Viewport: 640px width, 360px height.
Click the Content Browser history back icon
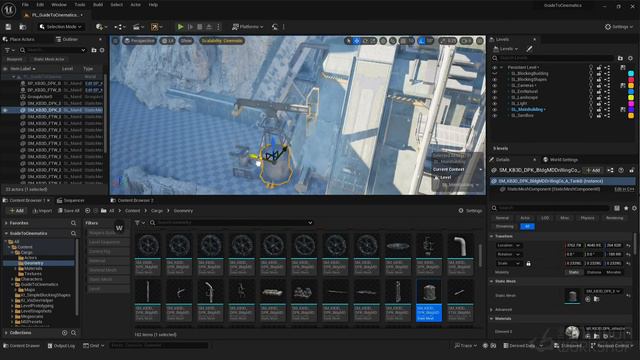pos(88,211)
